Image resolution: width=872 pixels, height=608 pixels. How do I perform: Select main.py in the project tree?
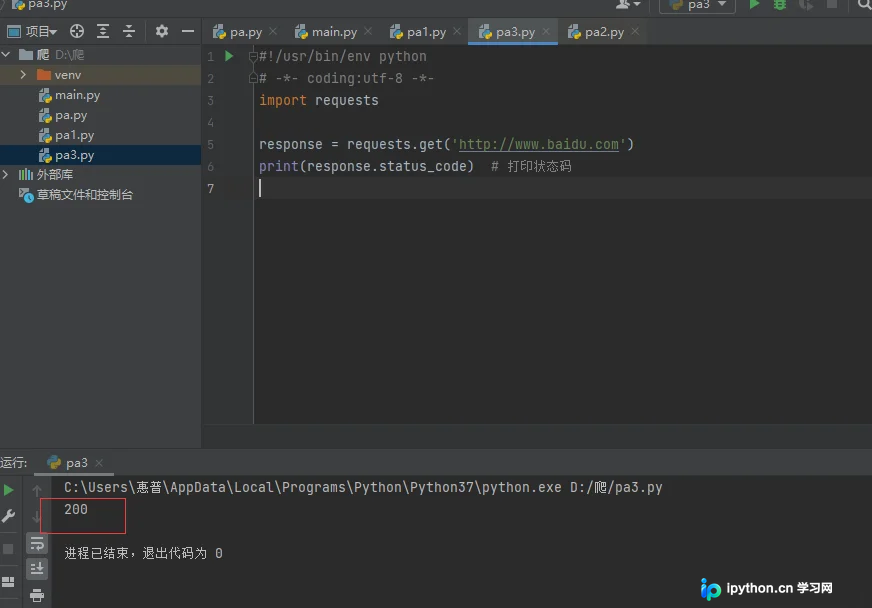(x=77, y=95)
